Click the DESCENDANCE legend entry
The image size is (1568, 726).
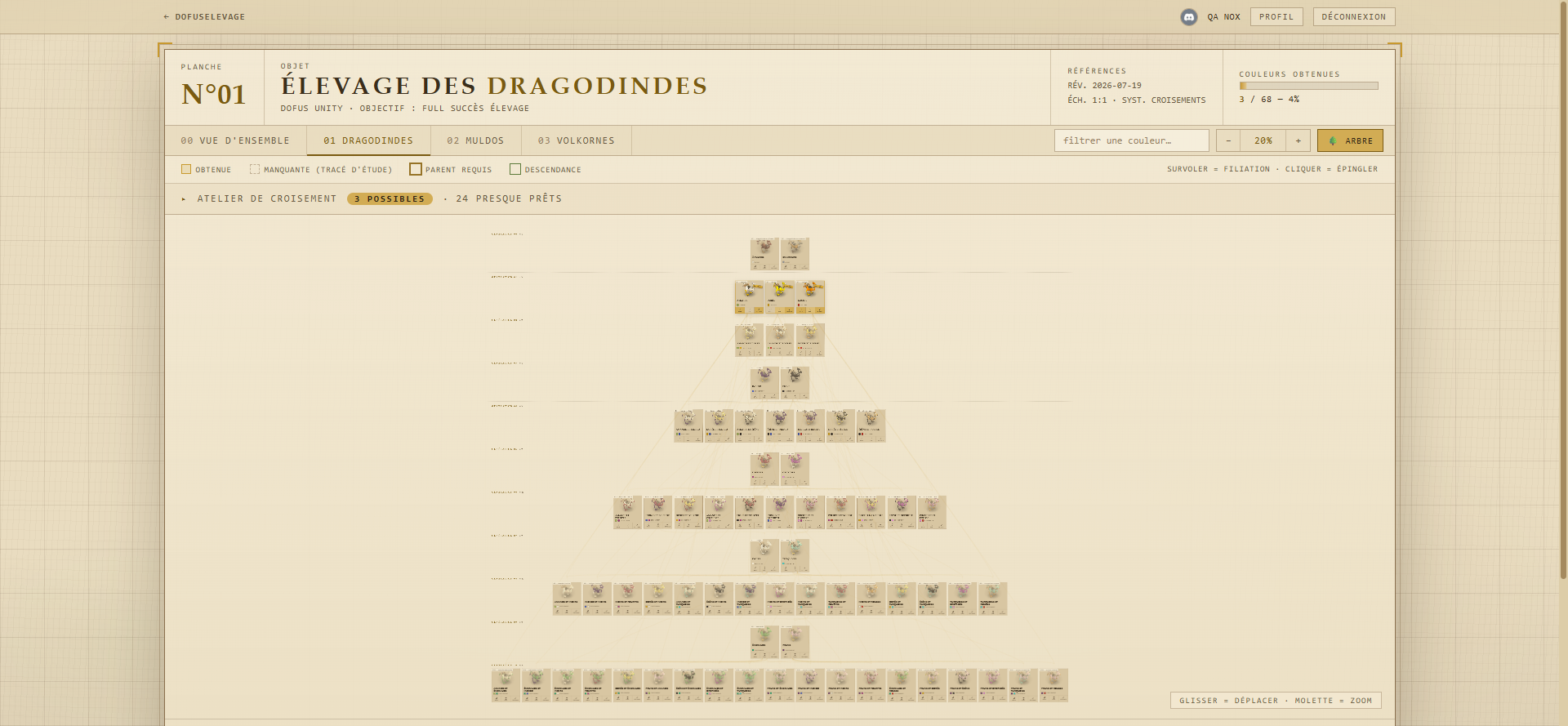point(546,169)
